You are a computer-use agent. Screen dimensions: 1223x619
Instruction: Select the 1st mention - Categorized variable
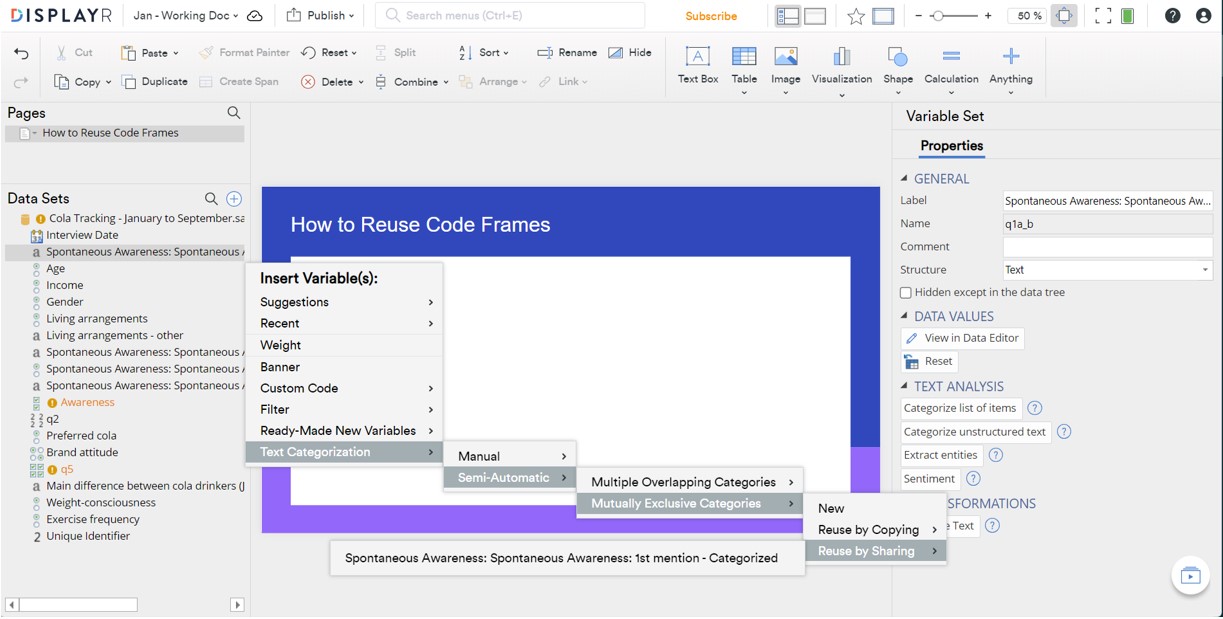pos(567,558)
